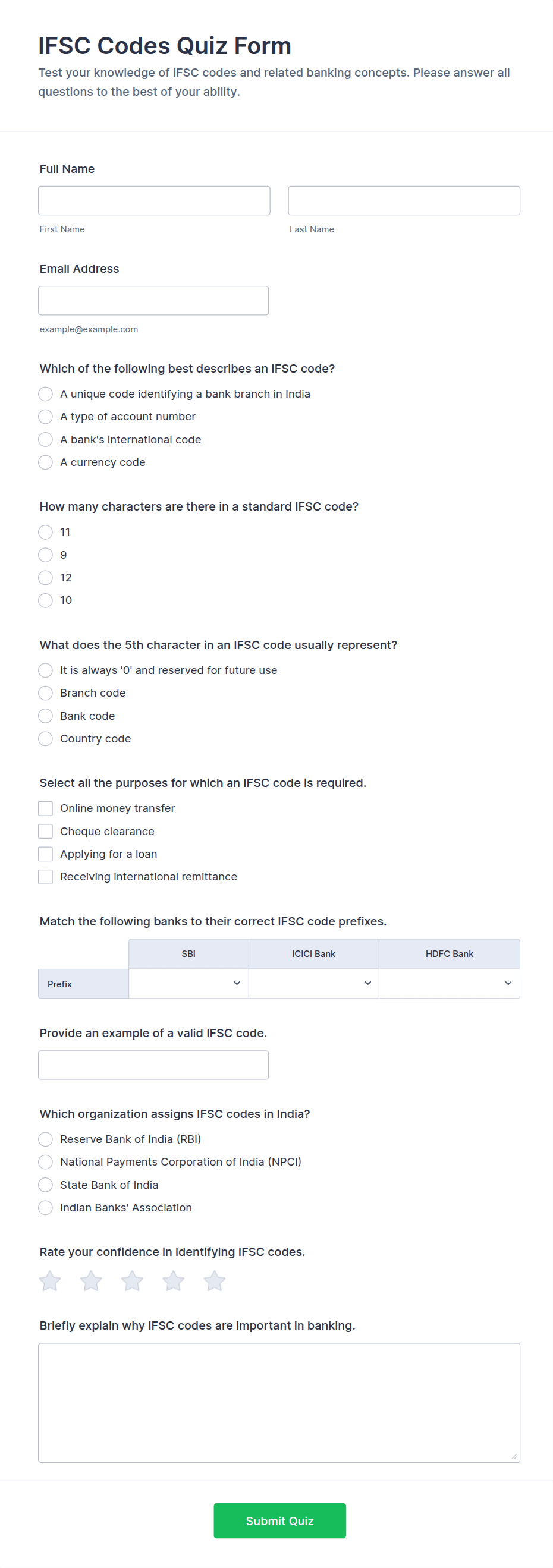This screenshot has height=1568, width=553.
Task: Choose the third star rating
Action: point(132,1281)
